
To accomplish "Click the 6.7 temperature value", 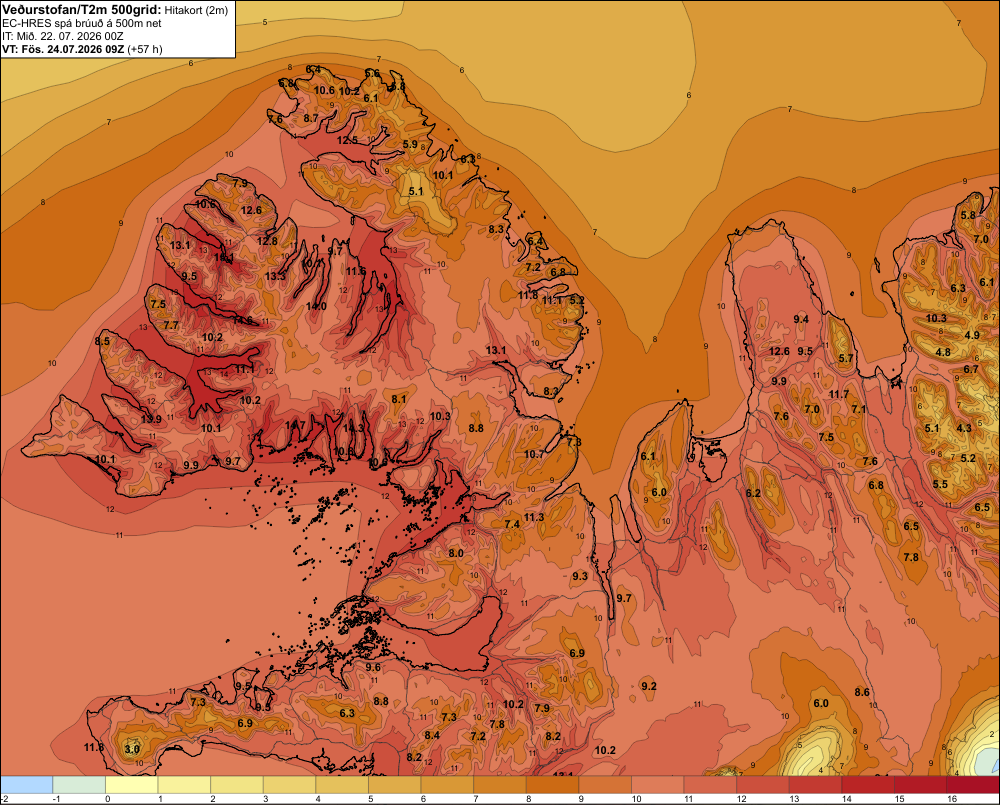I will (971, 369).
